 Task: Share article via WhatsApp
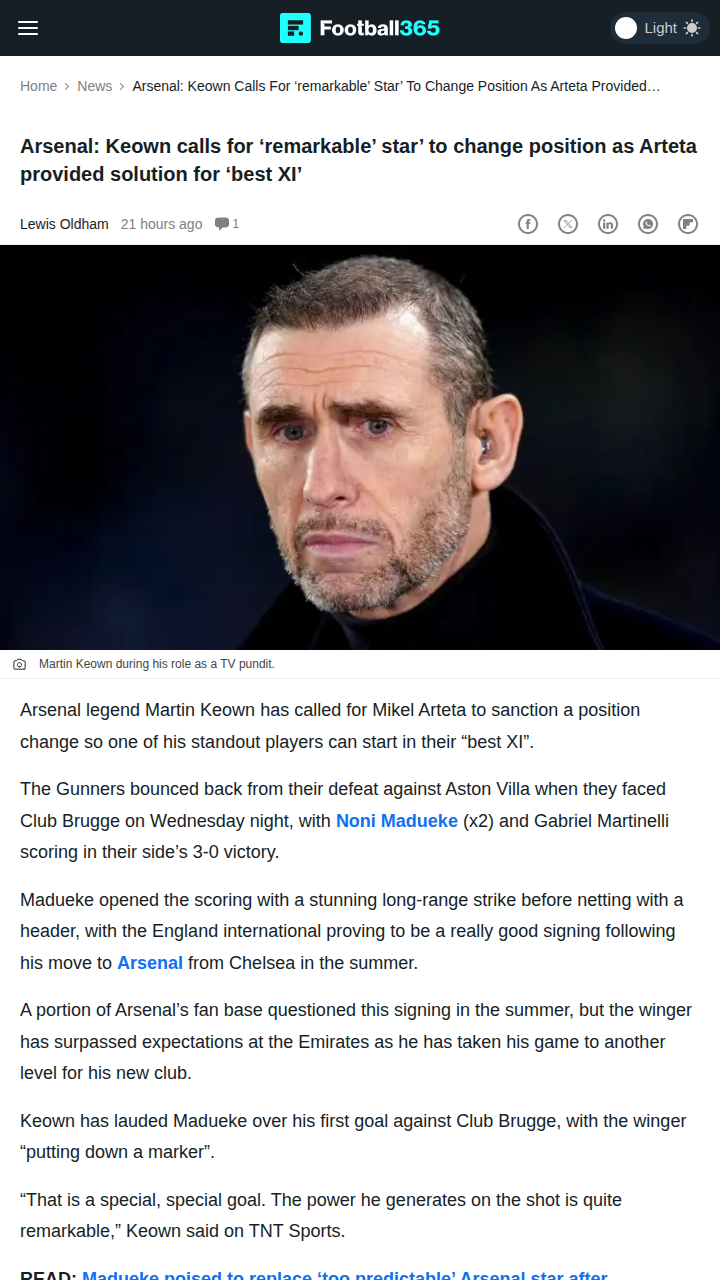[x=648, y=224]
